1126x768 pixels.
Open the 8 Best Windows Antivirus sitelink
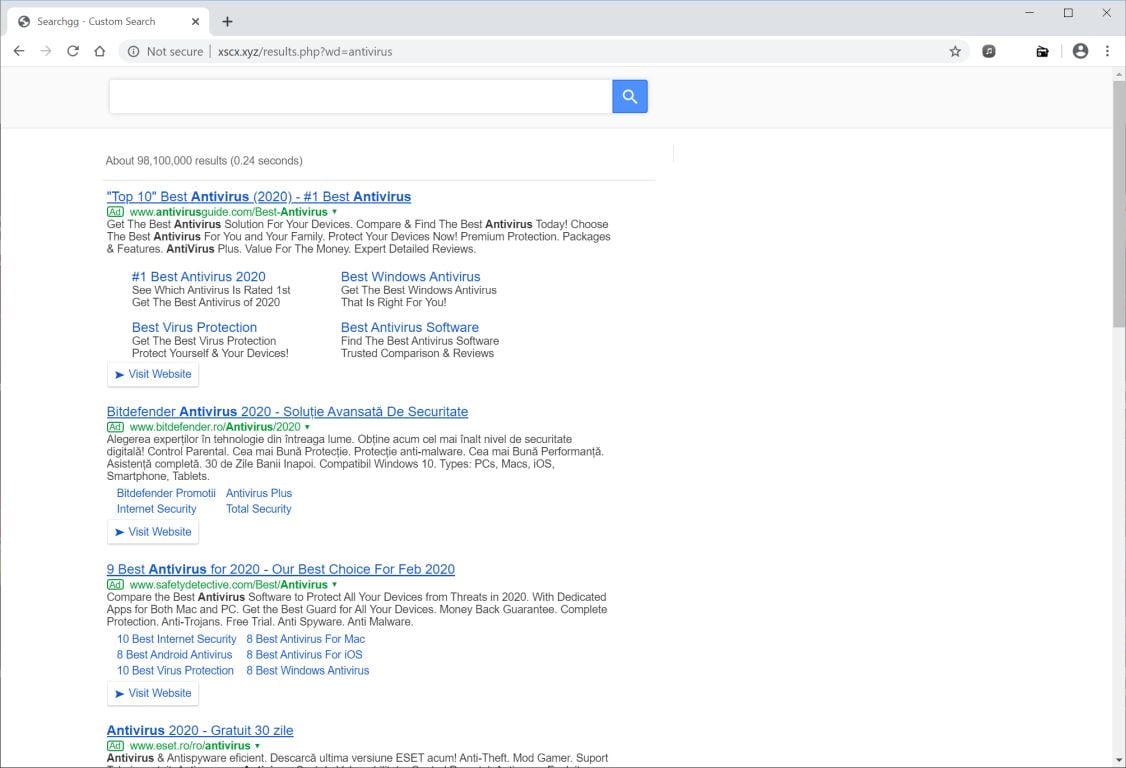point(308,671)
